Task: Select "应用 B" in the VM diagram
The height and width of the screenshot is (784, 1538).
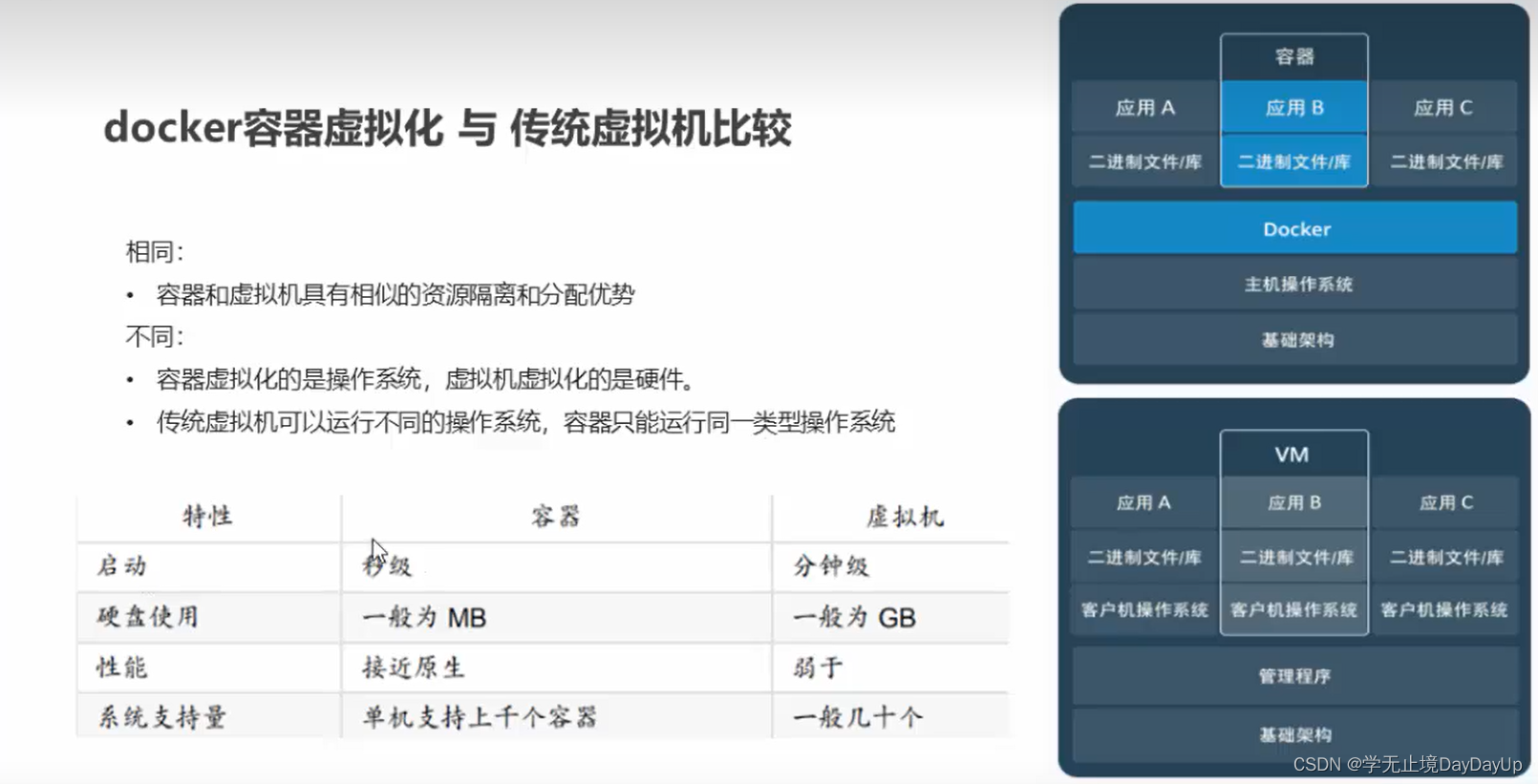Action: pos(1294,502)
